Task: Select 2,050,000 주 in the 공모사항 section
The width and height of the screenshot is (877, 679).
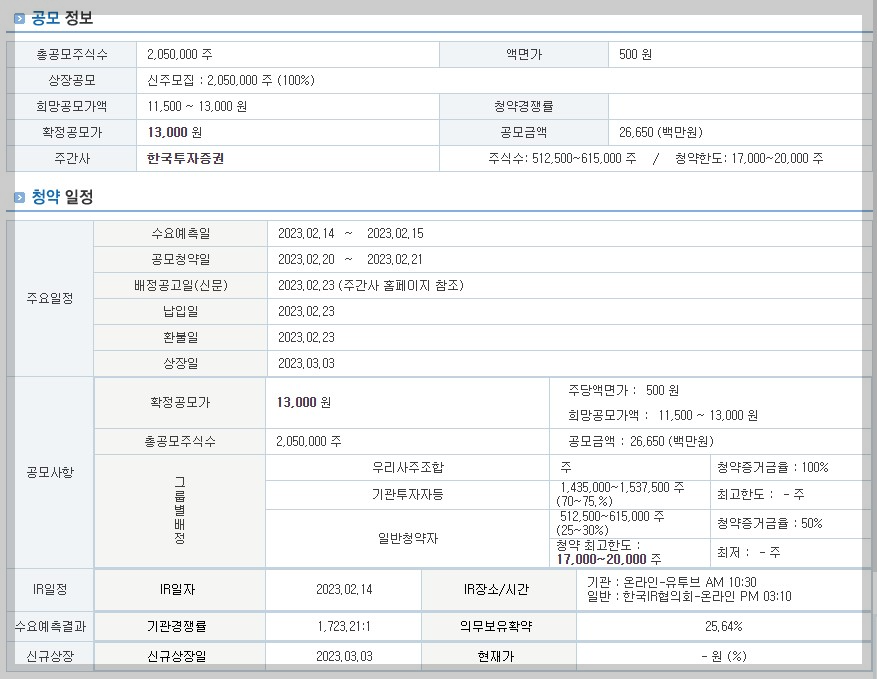Action: [x=309, y=441]
